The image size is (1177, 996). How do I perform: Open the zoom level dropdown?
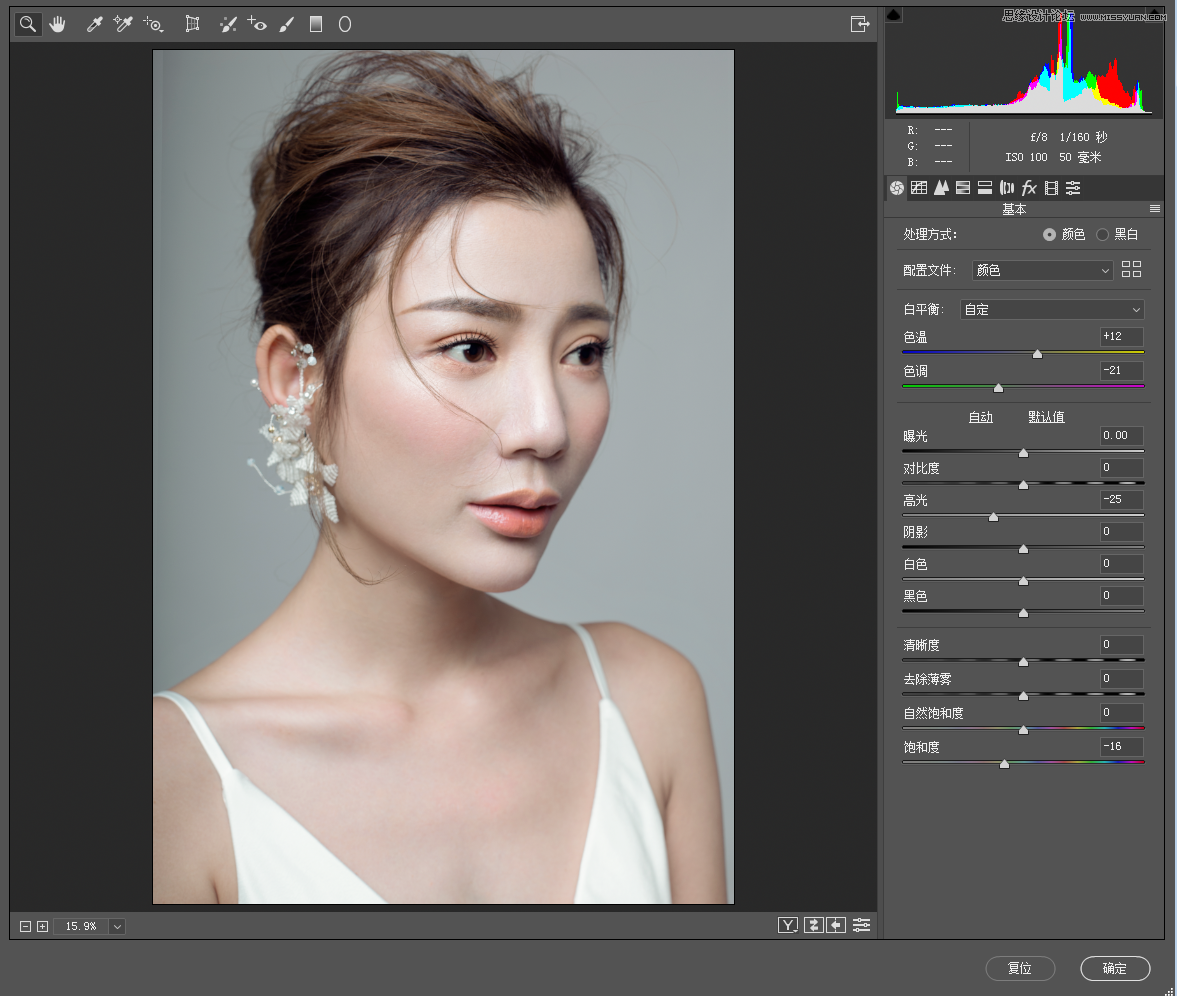pyautogui.click(x=117, y=927)
